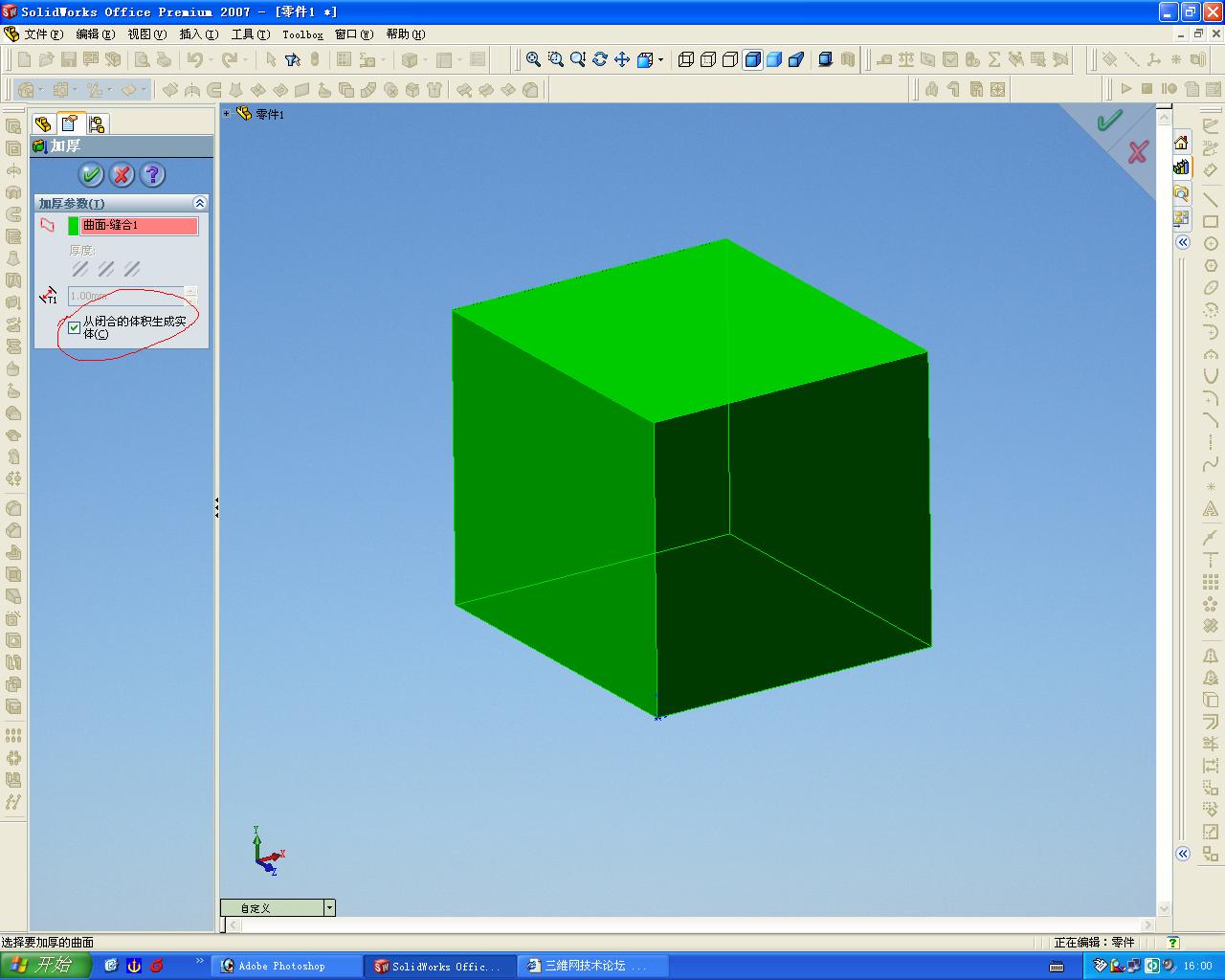Open the 工具 menu
Screen dimensions: 1225x980
[x=250, y=34]
